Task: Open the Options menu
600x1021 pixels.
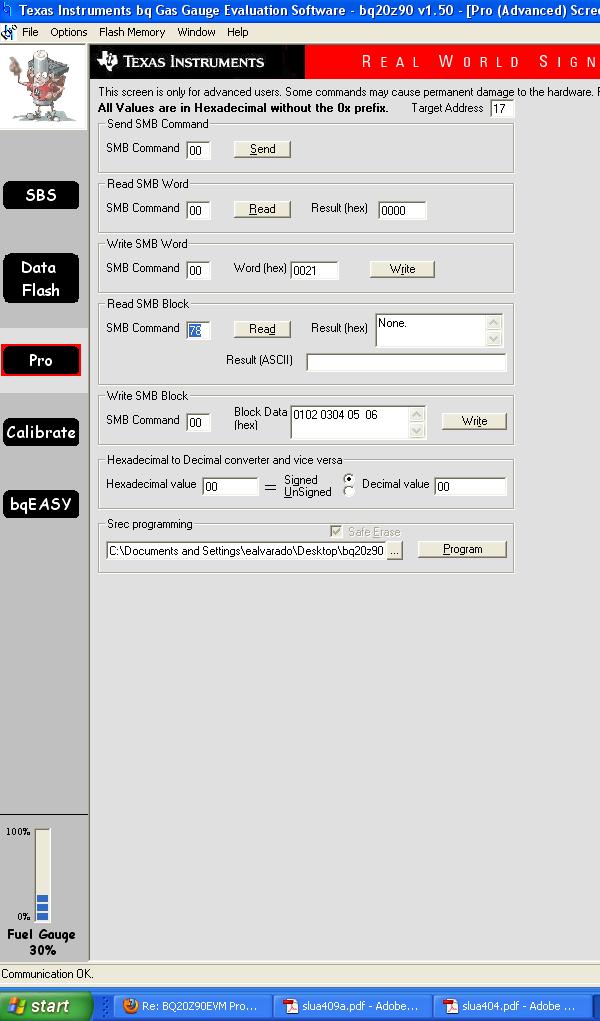Action: [x=68, y=32]
